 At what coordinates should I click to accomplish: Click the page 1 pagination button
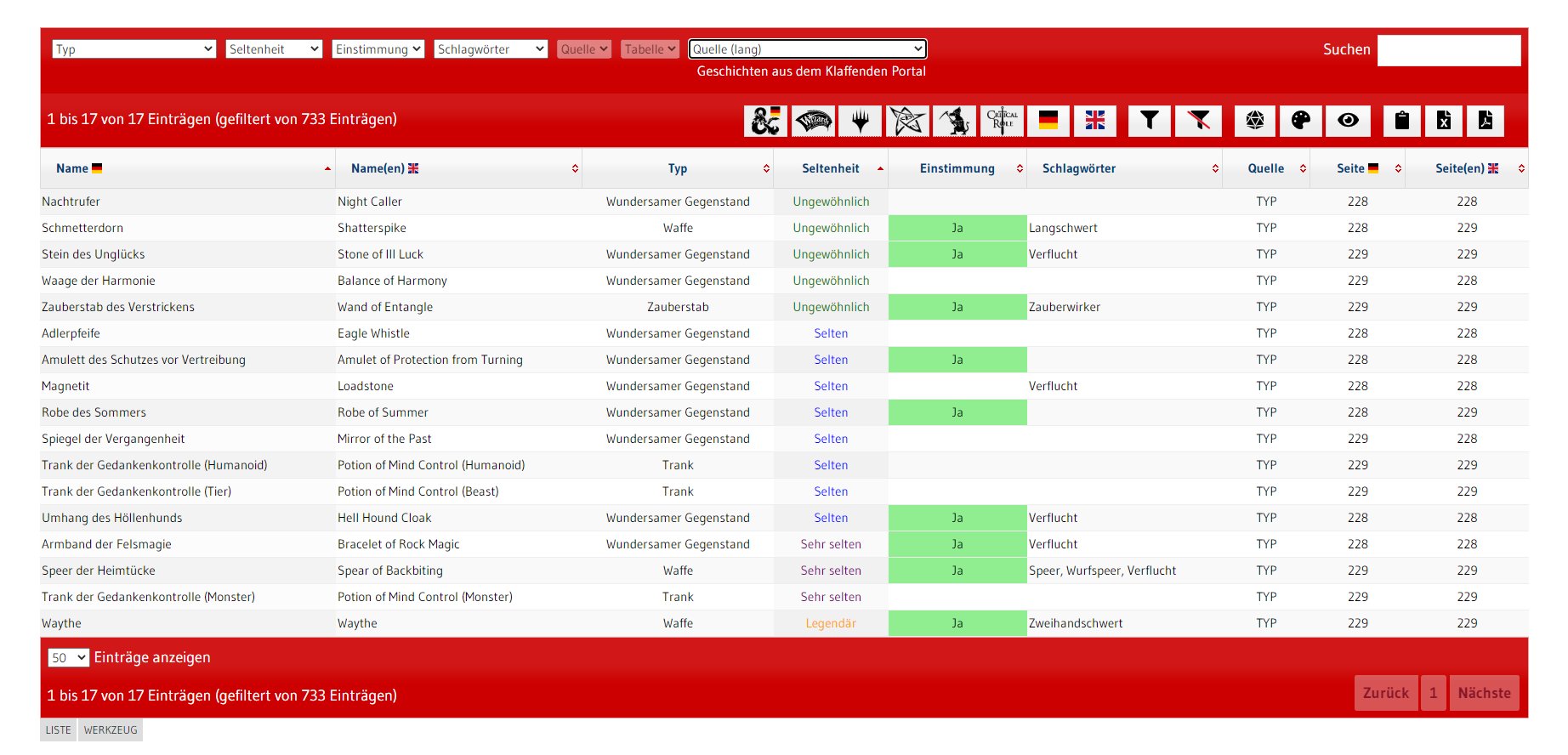click(x=1434, y=693)
